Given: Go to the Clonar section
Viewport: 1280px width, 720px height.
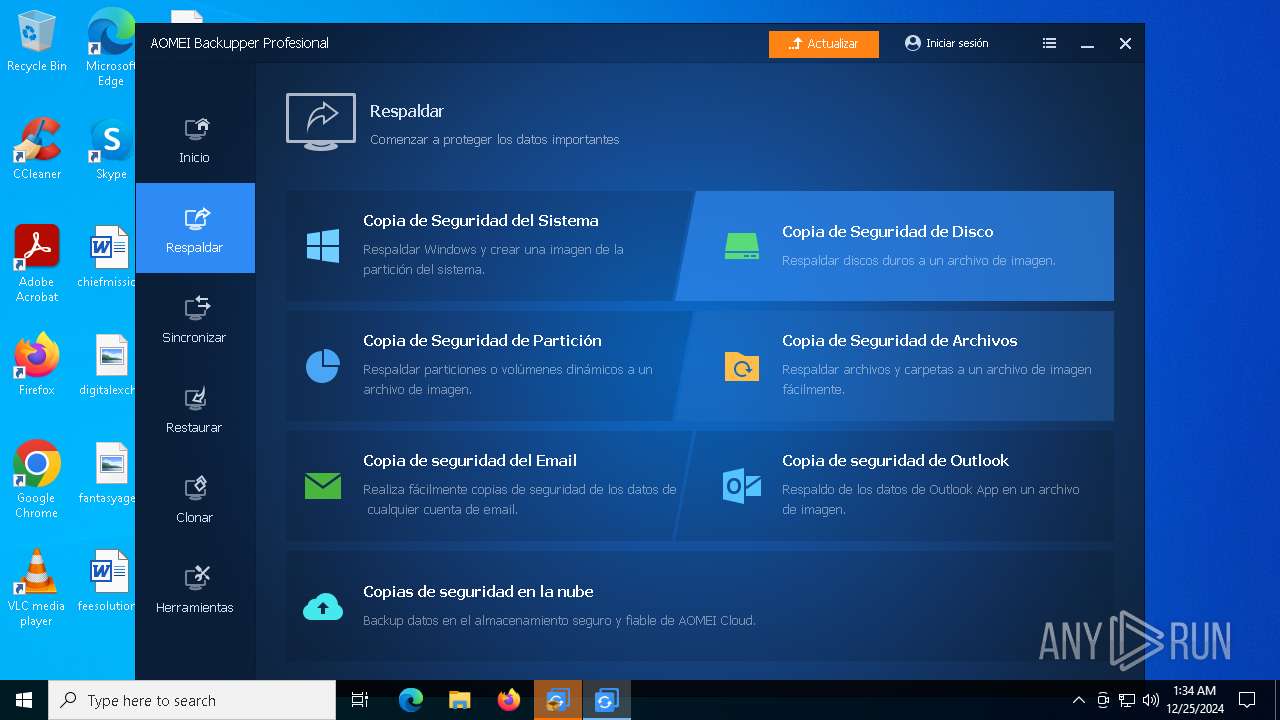Looking at the screenshot, I should coord(195,498).
